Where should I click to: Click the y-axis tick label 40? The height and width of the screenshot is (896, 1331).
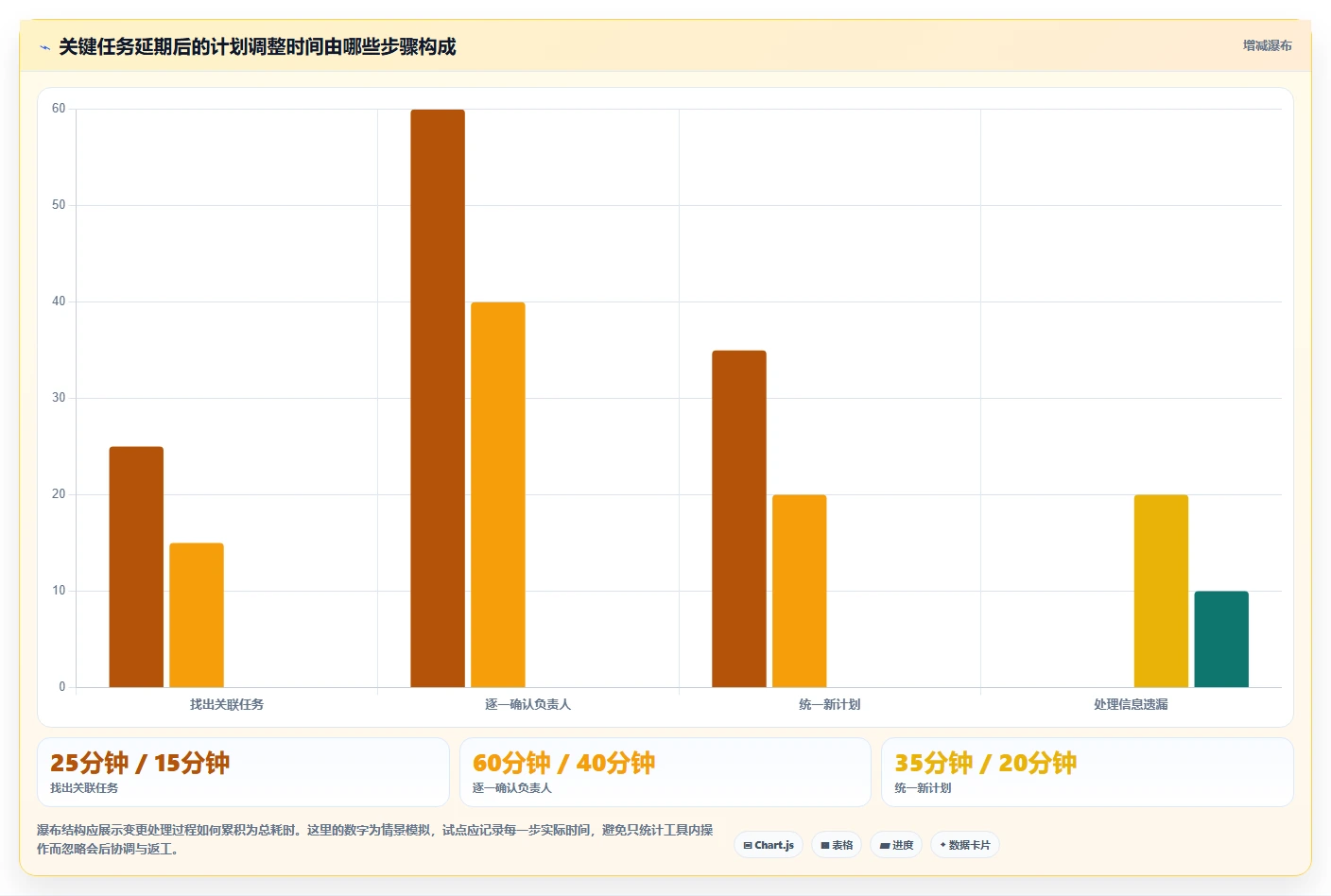(59, 302)
